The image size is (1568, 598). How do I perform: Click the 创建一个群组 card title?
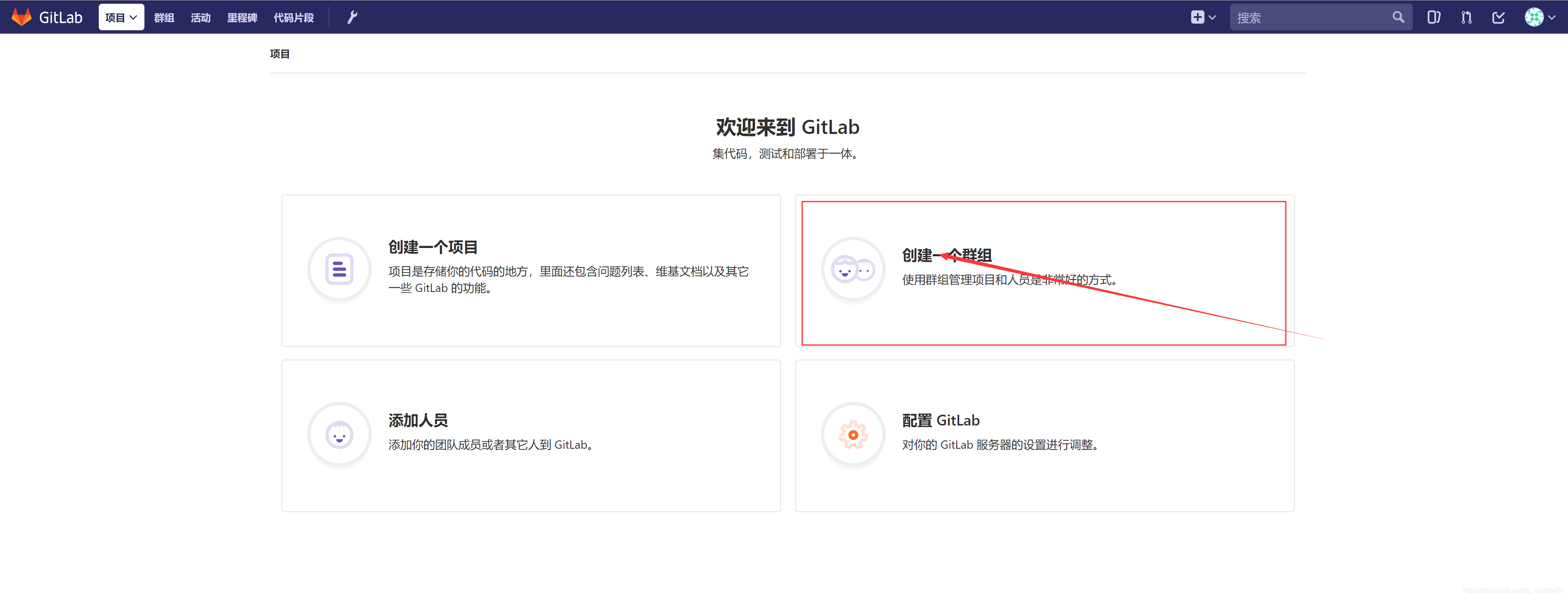pos(947,255)
